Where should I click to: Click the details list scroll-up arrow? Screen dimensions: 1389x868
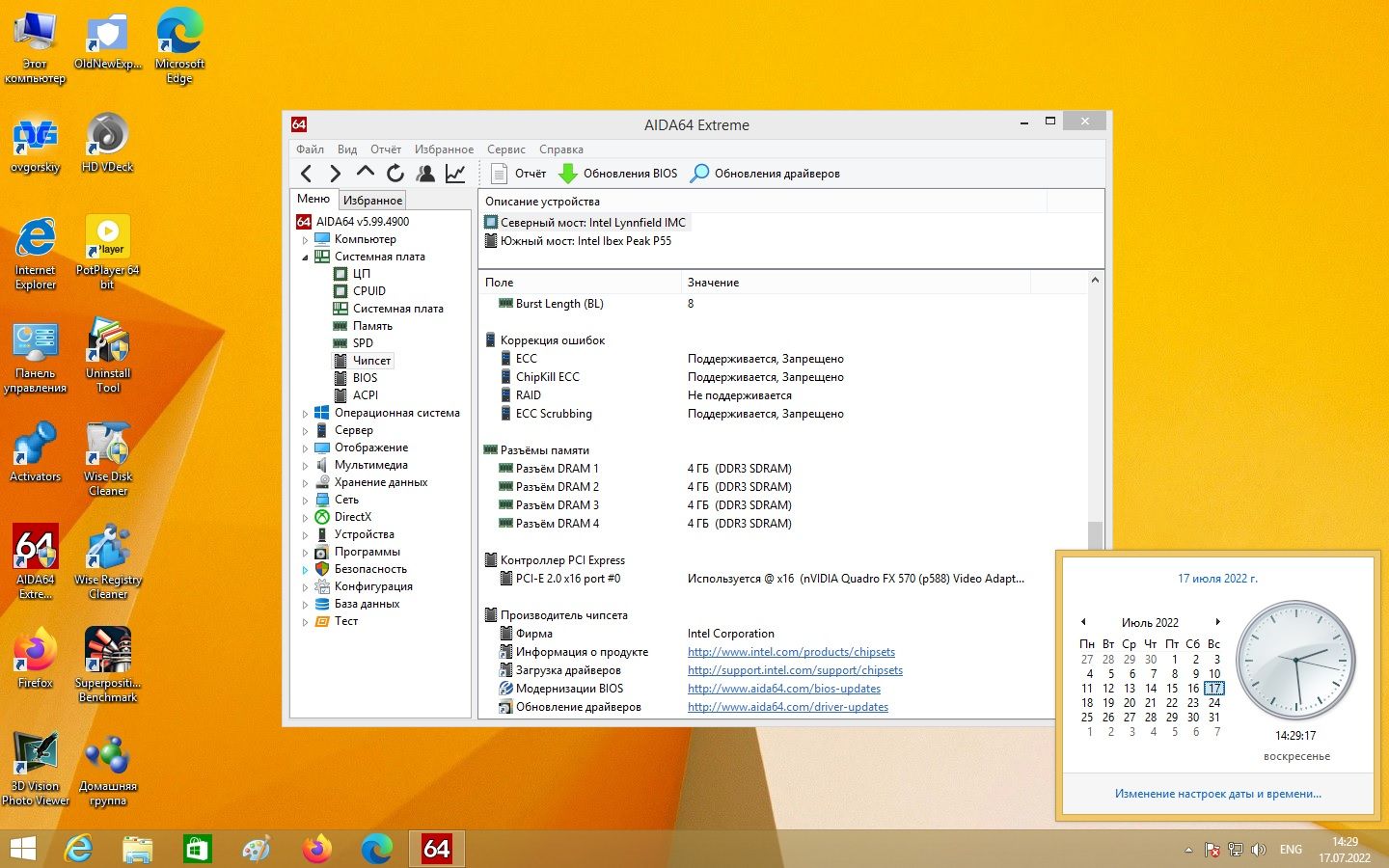point(1095,281)
